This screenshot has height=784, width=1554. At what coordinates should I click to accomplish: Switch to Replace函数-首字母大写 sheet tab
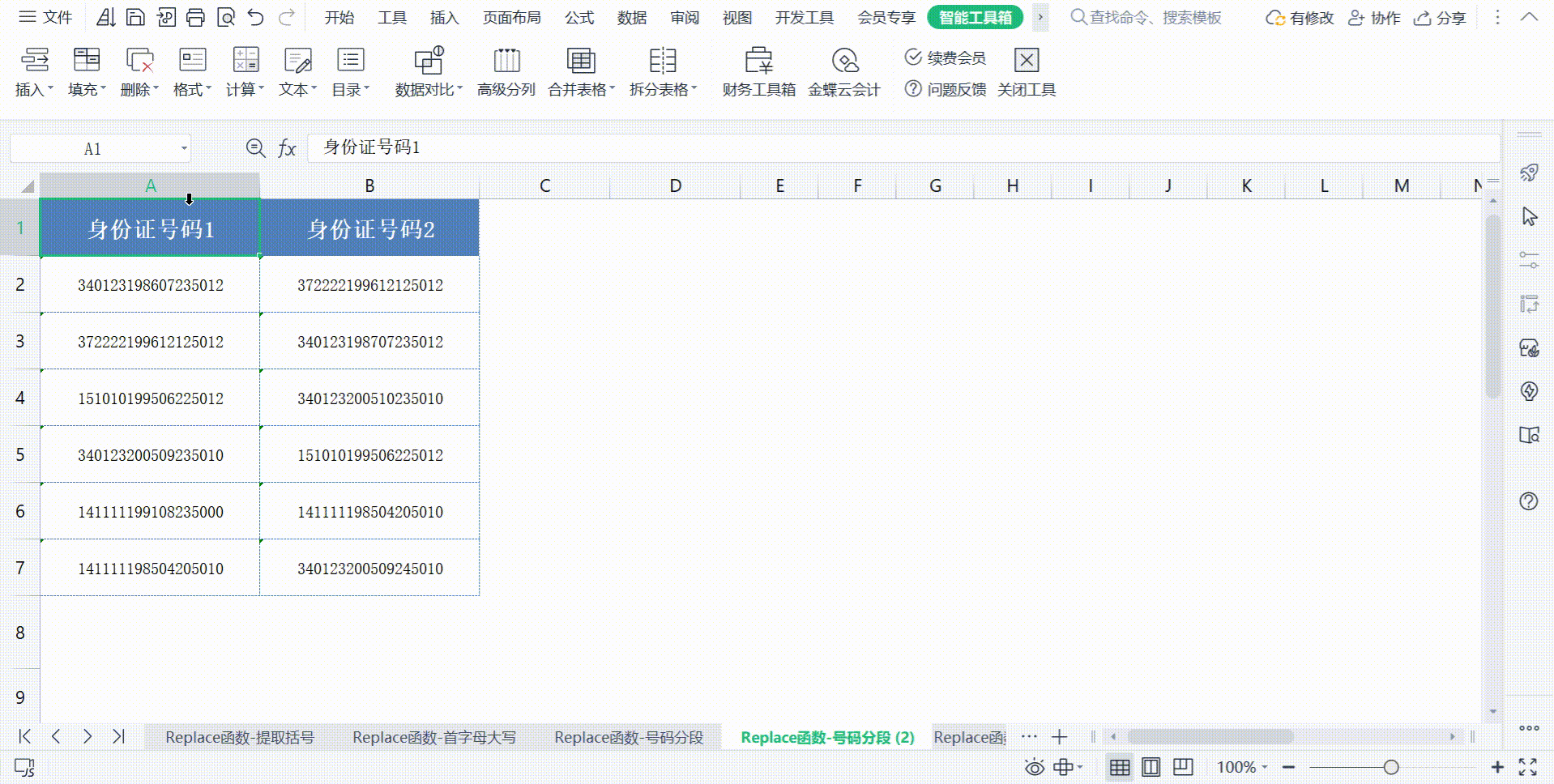point(434,737)
